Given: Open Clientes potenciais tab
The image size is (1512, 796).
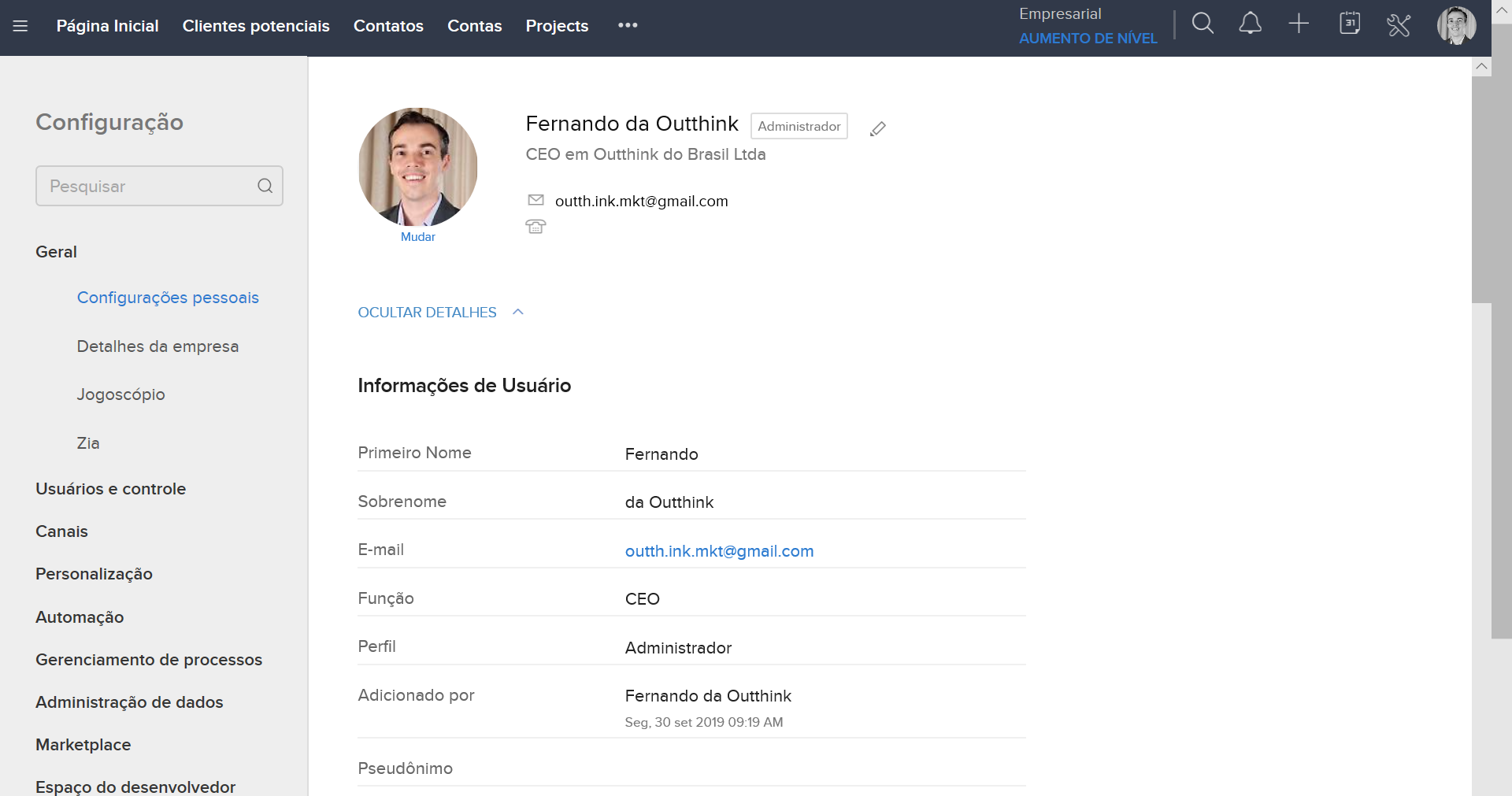Looking at the screenshot, I should click(x=256, y=26).
